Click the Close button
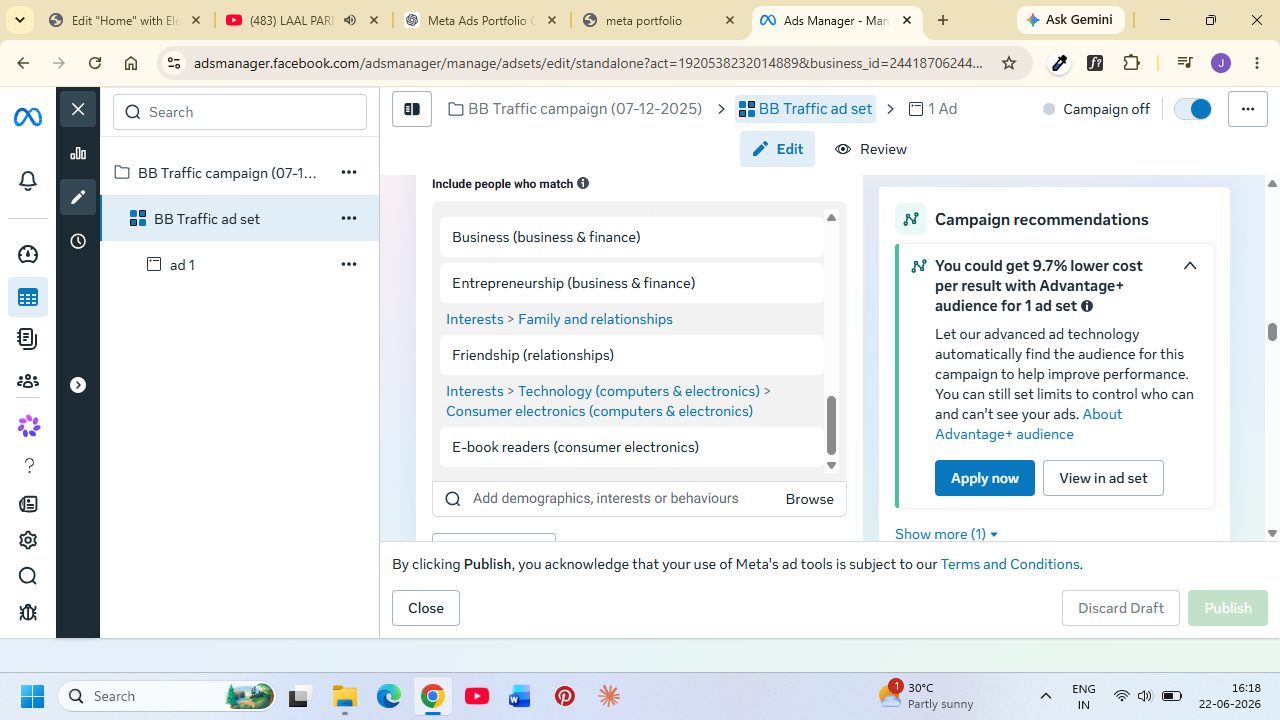This screenshot has height=720, width=1280. tap(426, 608)
